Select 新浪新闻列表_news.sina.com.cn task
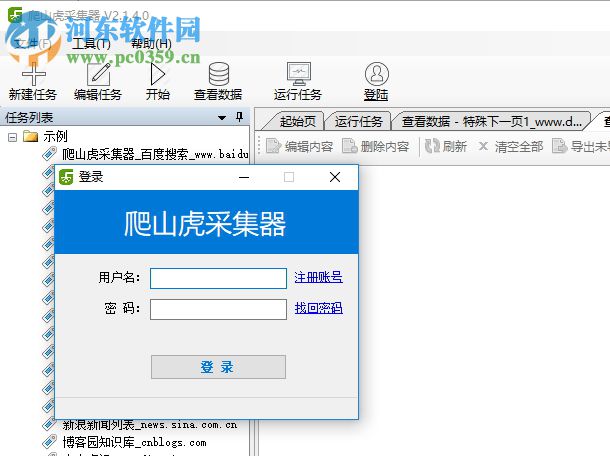The image size is (610, 456). point(150,425)
